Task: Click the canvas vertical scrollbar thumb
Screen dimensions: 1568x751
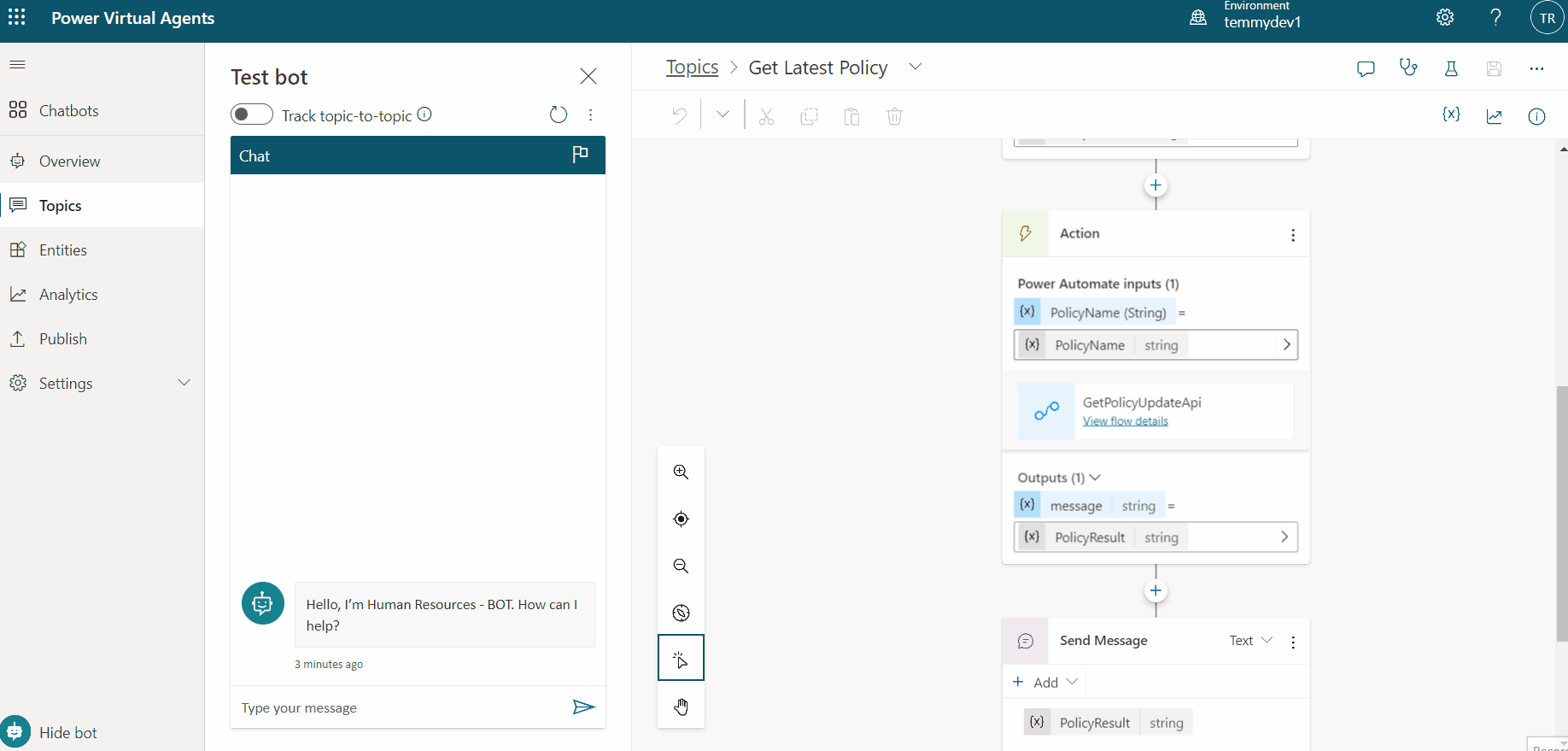Action: [1562, 513]
